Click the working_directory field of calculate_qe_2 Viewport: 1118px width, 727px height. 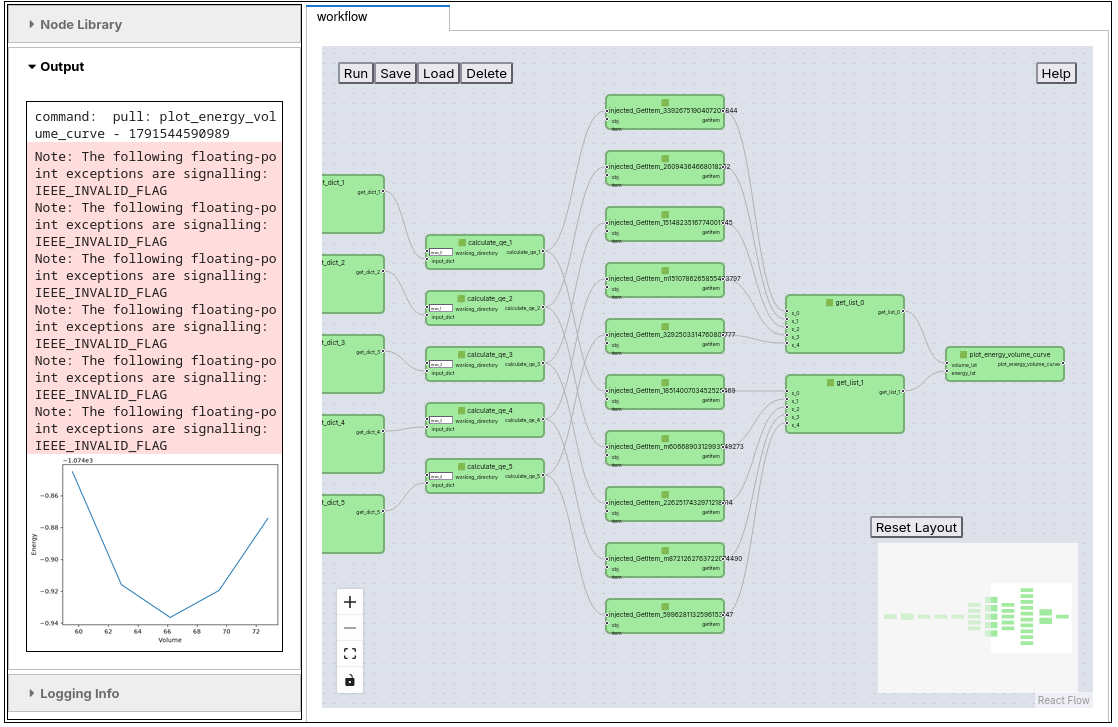[x=441, y=309]
